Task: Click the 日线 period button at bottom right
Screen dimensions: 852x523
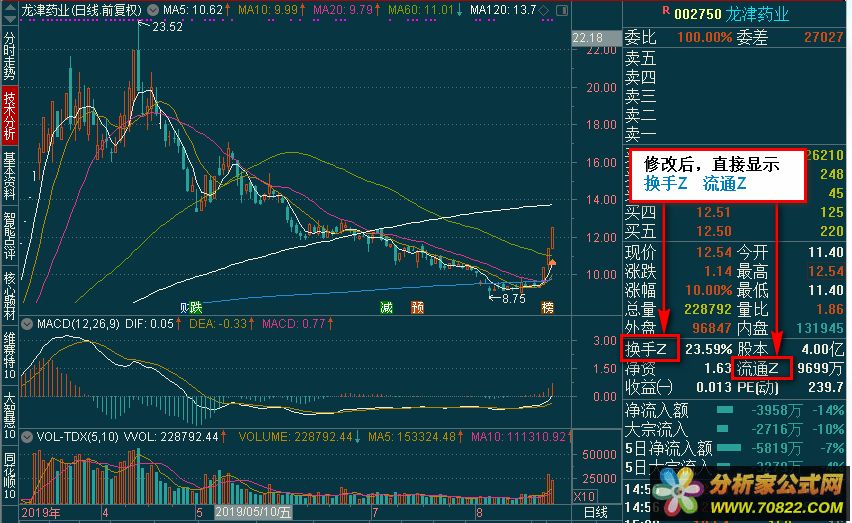Action: (596, 512)
